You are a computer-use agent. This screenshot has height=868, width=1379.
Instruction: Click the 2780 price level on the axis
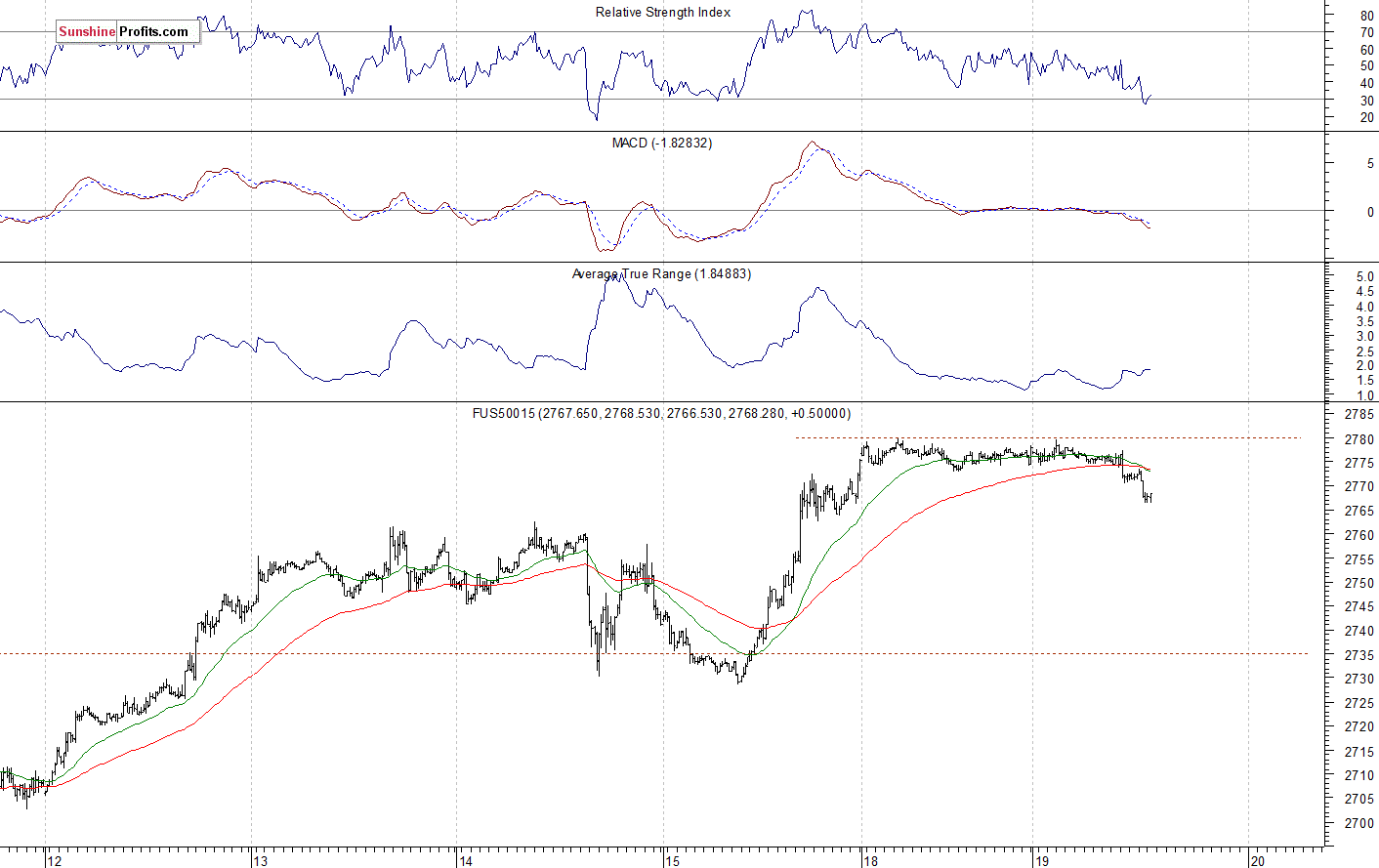[x=1358, y=439]
